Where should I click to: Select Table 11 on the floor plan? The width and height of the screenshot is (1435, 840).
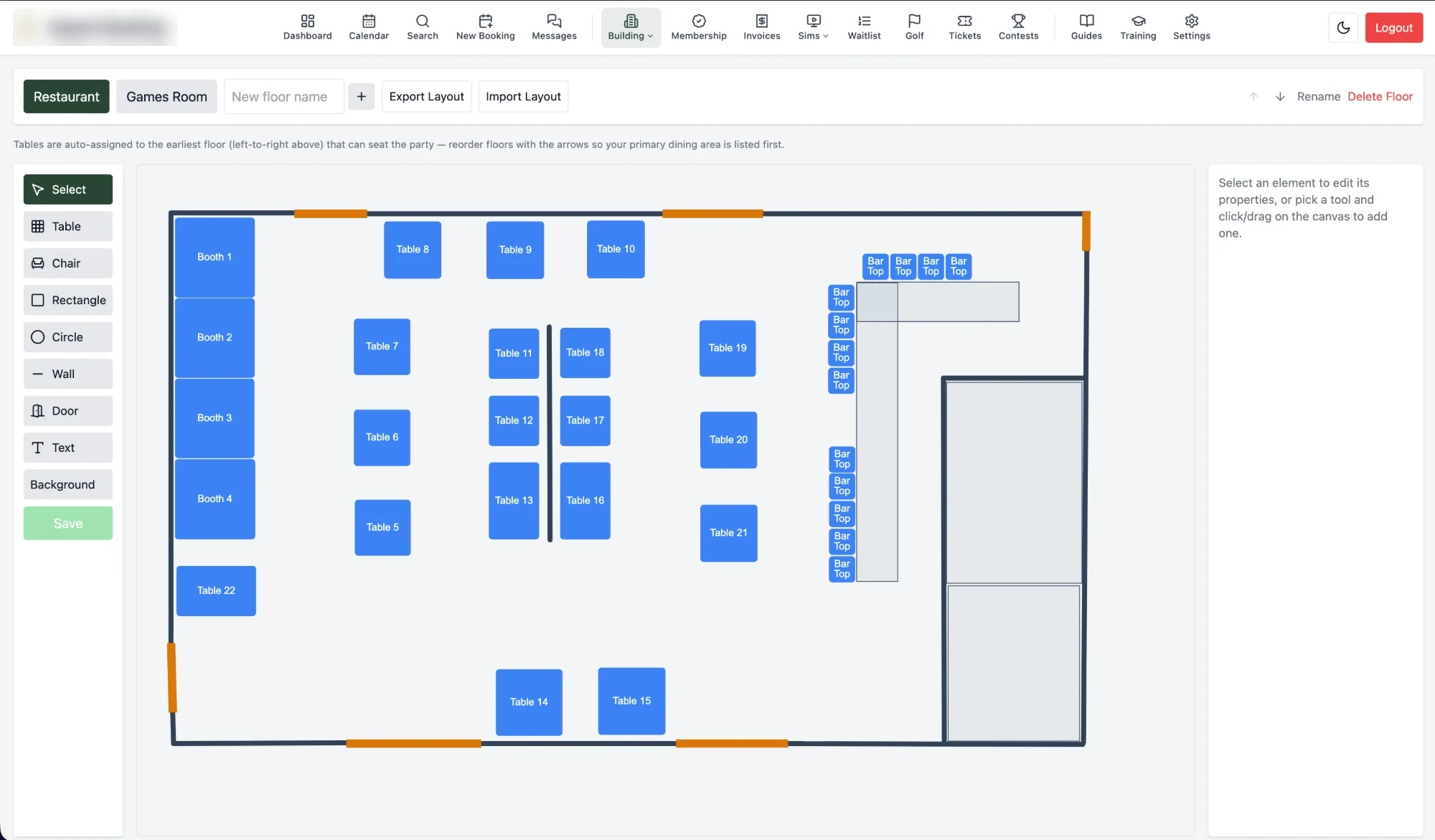[x=514, y=353]
